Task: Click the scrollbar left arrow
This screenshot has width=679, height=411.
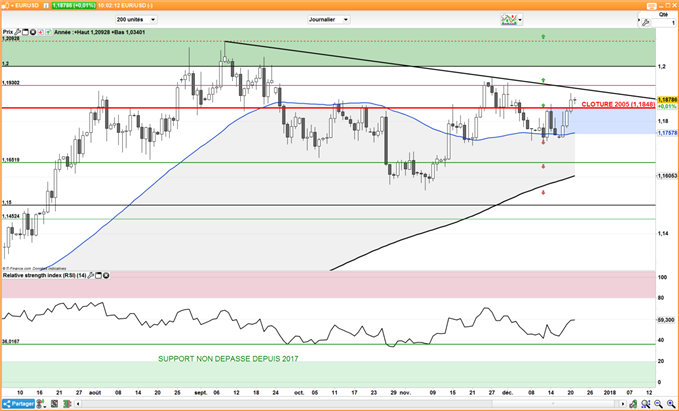Action: point(78,404)
